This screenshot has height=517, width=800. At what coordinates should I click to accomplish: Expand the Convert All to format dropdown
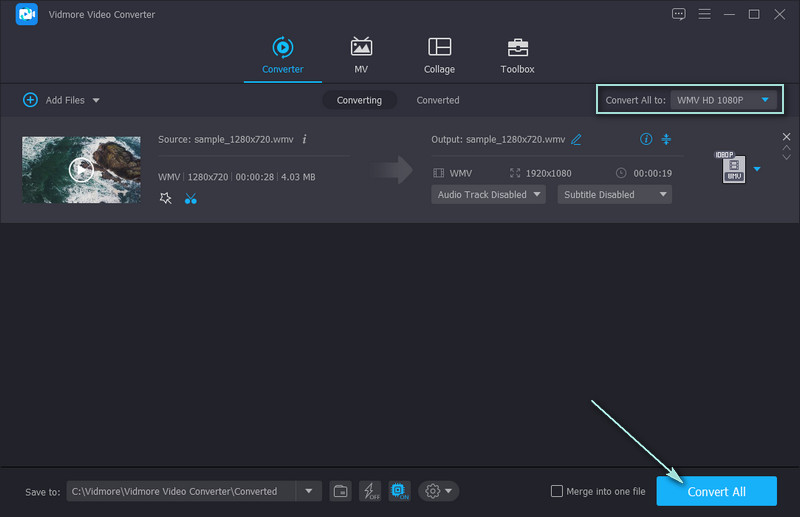[x=725, y=100]
